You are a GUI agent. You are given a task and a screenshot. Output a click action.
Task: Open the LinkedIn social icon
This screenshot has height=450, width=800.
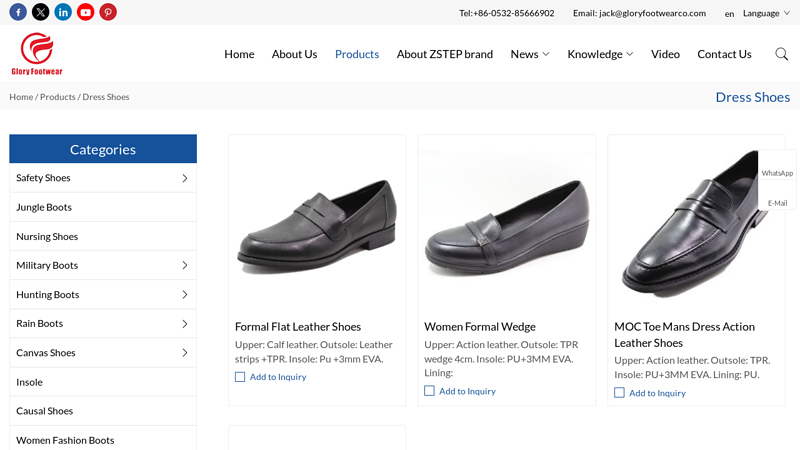click(63, 12)
